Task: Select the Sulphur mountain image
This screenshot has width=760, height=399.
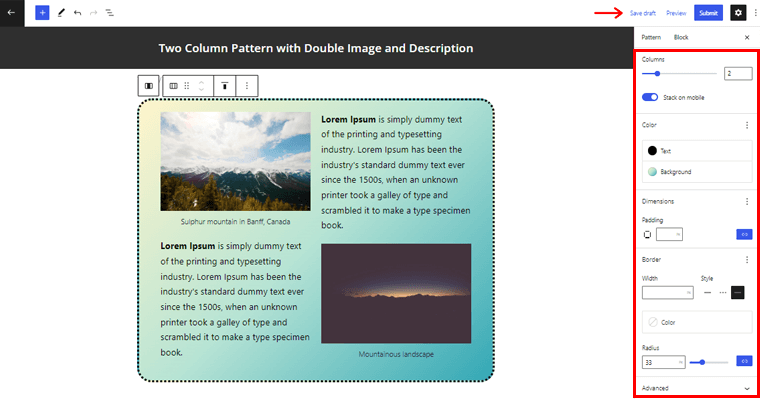Action: [236, 161]
